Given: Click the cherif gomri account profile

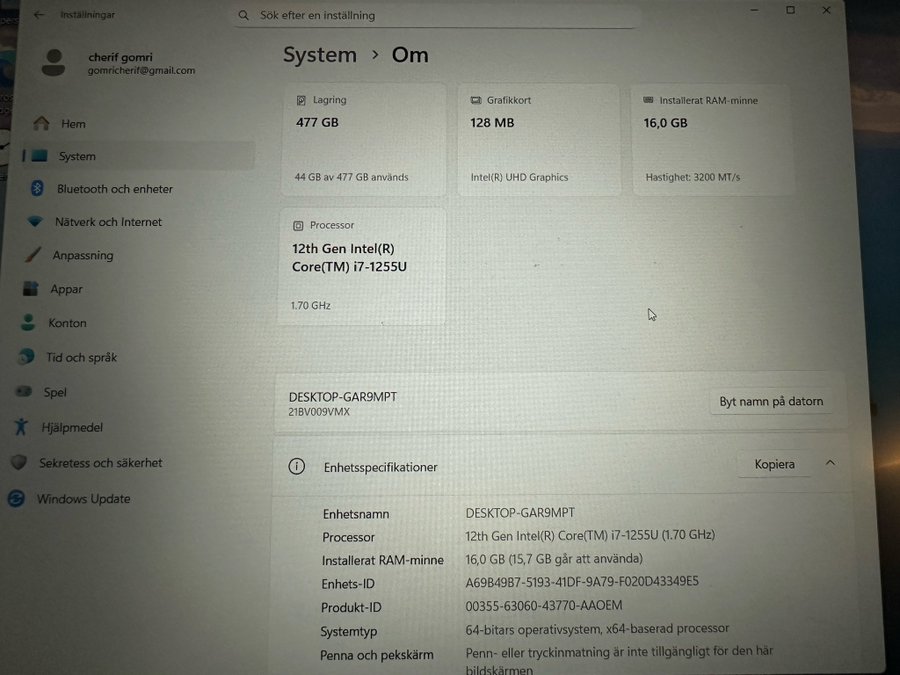Looking at the screenshot, I should 118,63.
